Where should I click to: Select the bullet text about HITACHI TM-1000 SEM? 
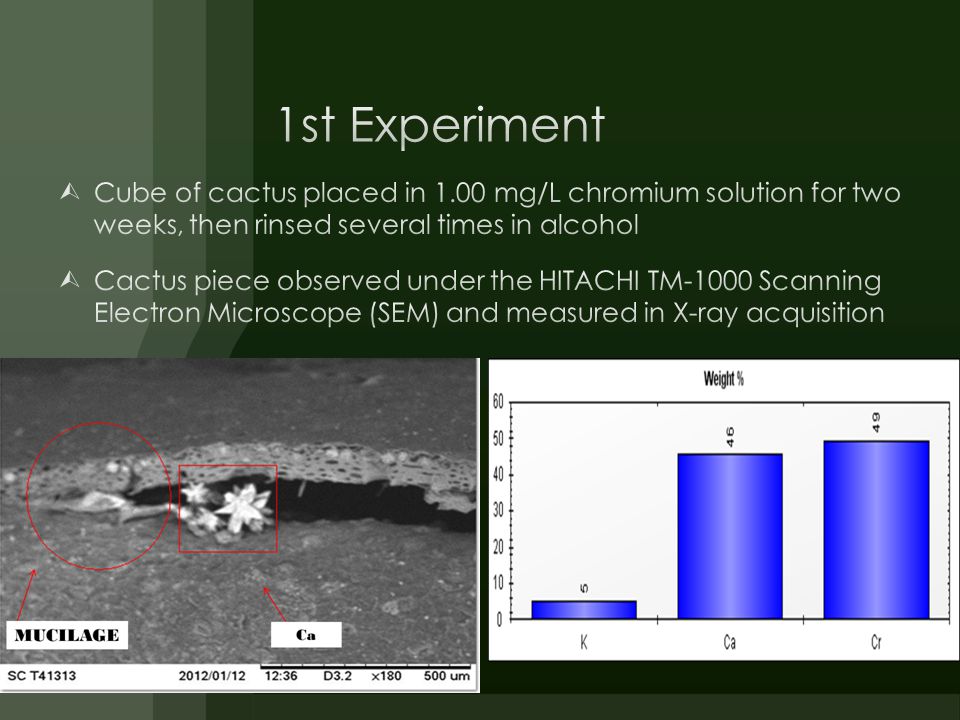tap(489, 296)
